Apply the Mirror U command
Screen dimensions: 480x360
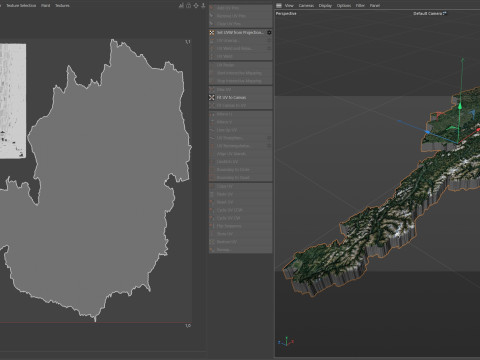[240, 114]
